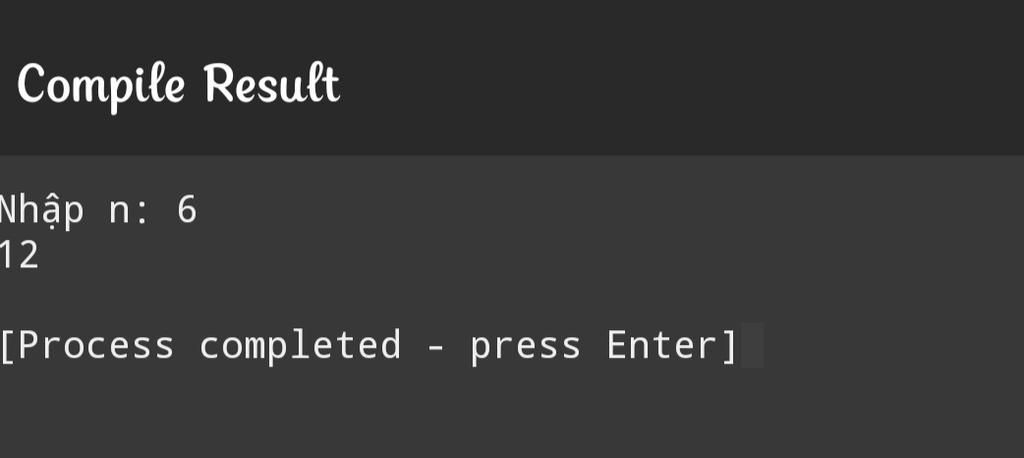1024x458 pixels.
Task: Click the output value 12
Action: 19,256
